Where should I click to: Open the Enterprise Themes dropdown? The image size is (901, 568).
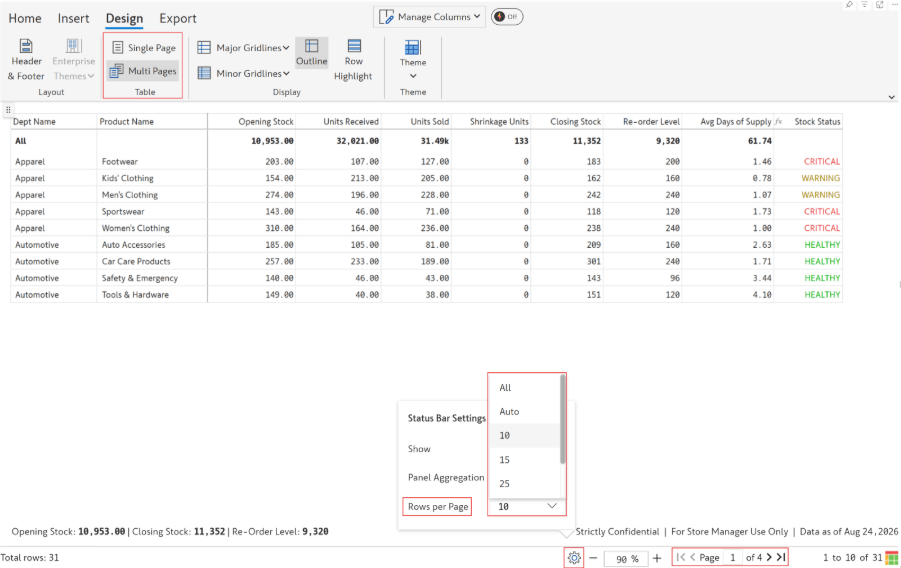click(74, 60)
